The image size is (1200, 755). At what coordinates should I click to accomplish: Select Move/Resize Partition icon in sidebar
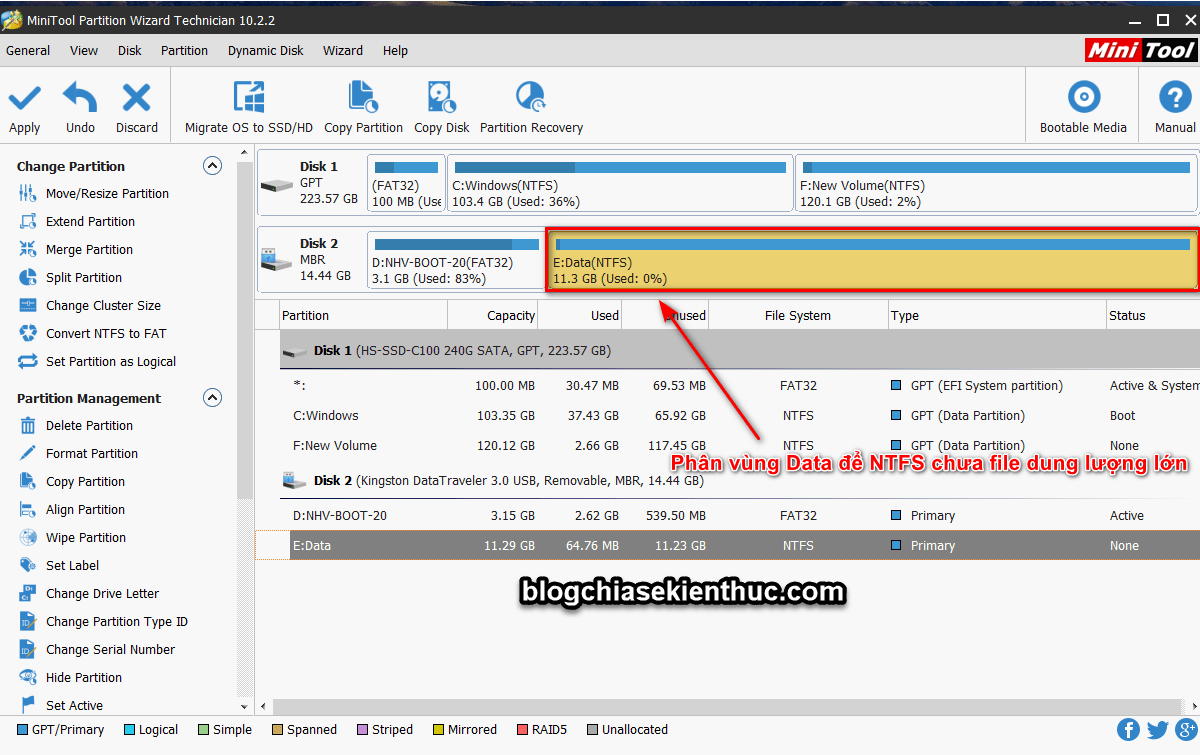pyautogui.click(x=28, y=193)
